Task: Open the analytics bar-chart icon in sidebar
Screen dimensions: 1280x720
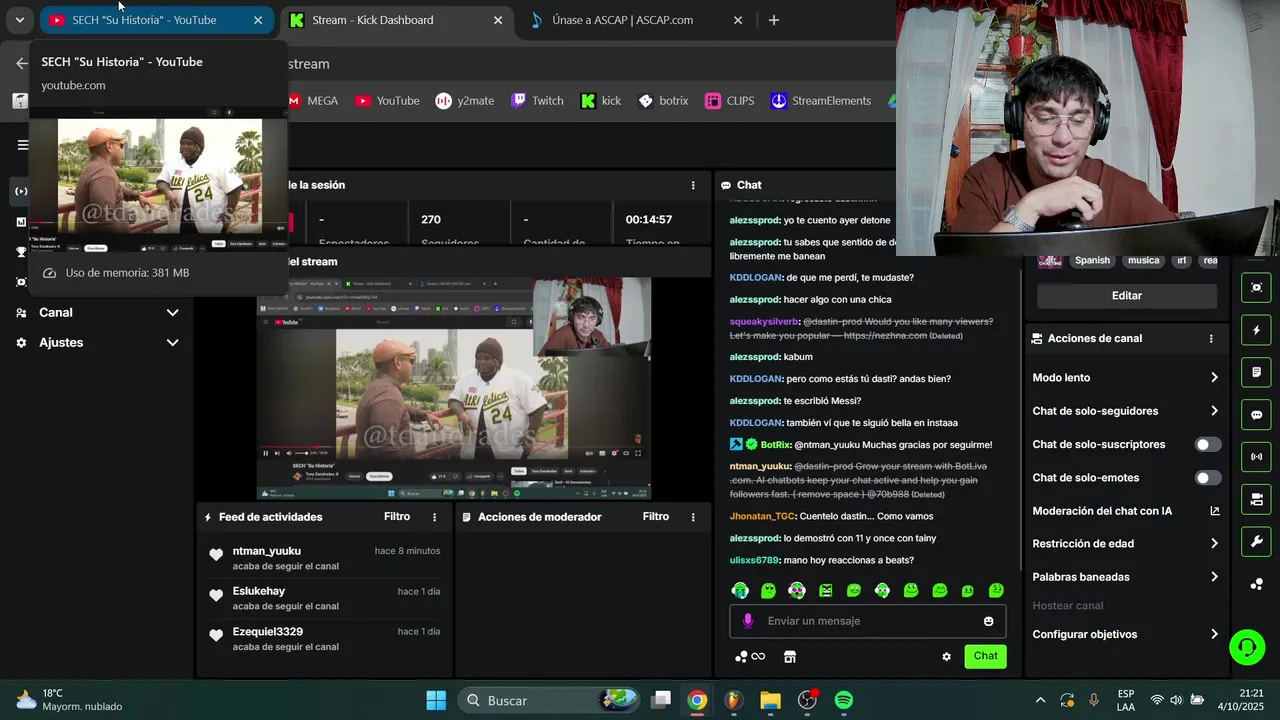Action: click(21, 222)
